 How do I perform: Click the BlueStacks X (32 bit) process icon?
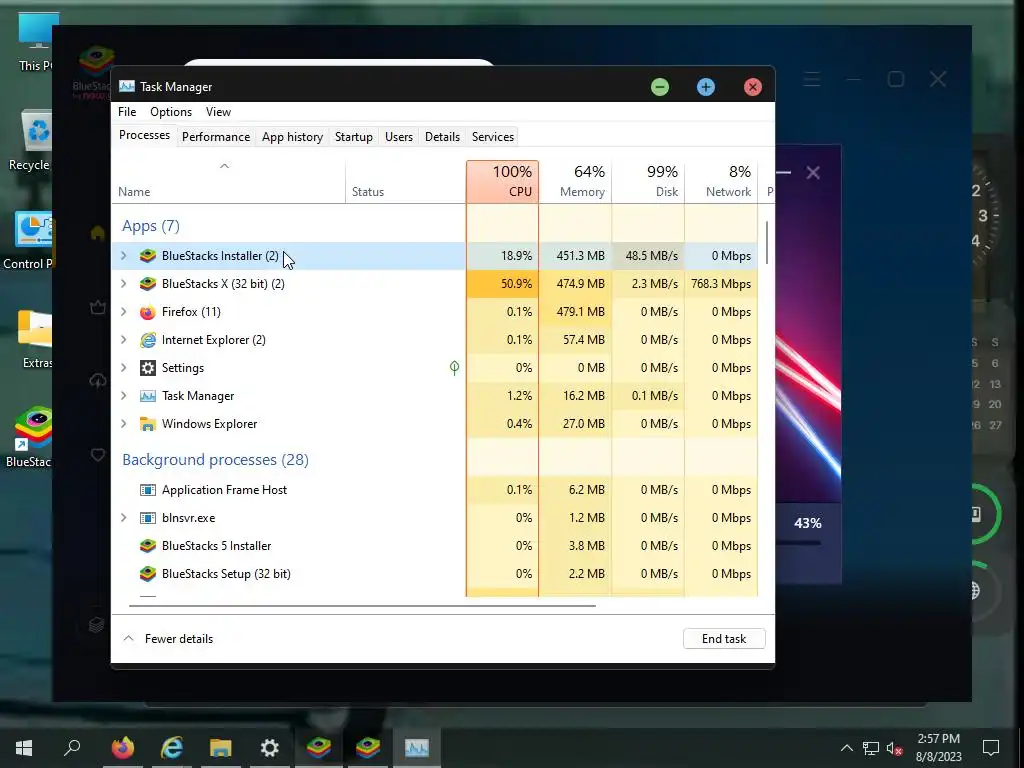point(148,284)
